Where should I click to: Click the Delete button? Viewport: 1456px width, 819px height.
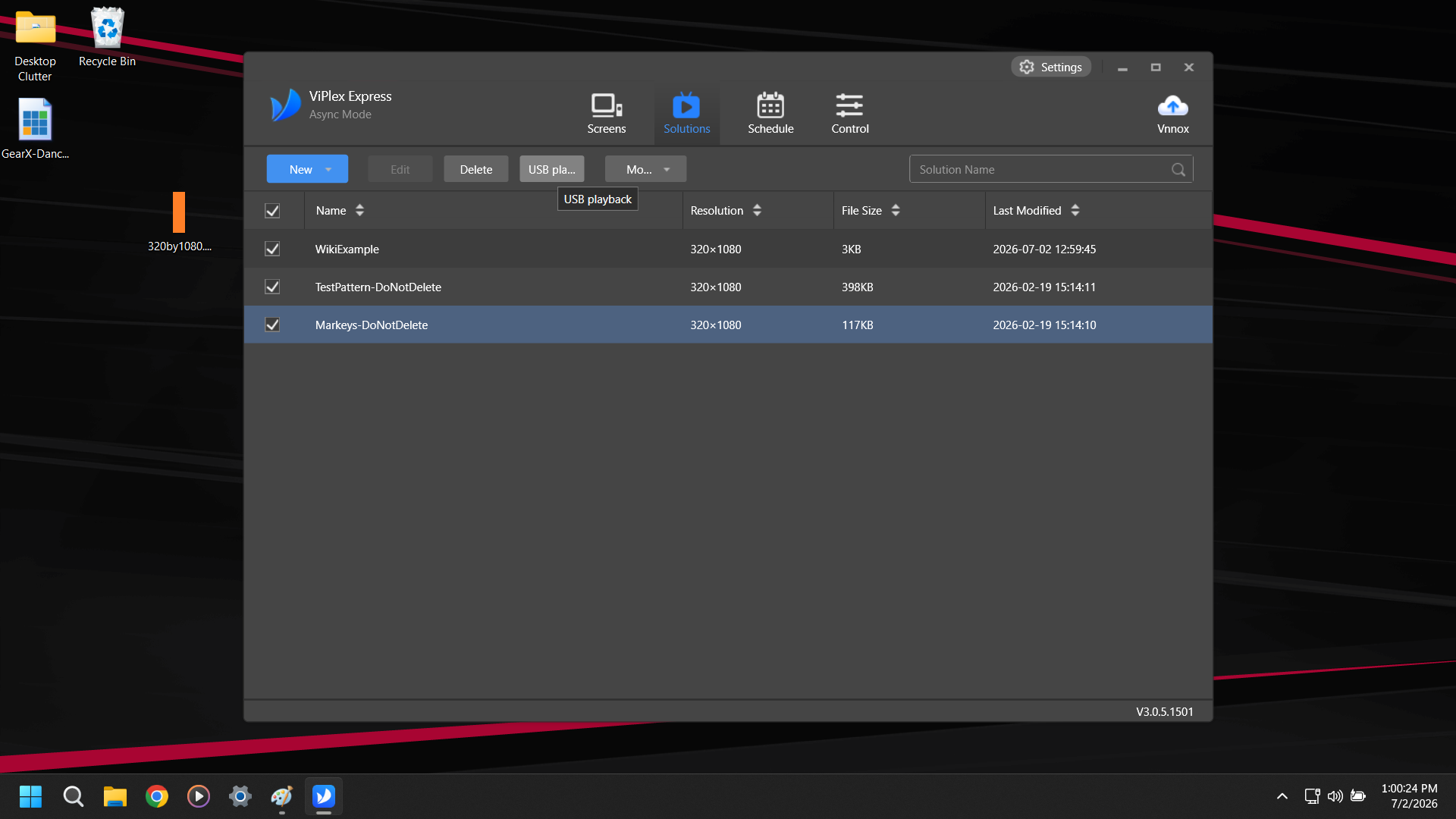475,169
